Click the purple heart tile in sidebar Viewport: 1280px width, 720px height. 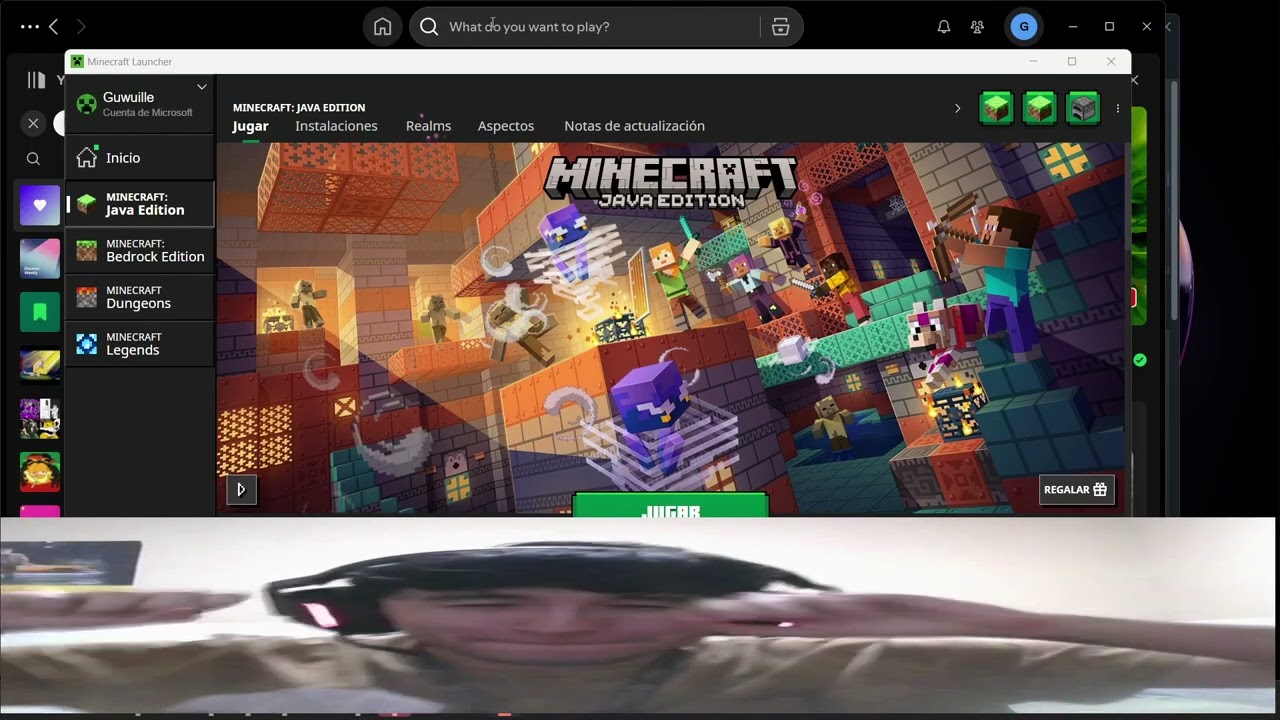click(x=40, y=205)
